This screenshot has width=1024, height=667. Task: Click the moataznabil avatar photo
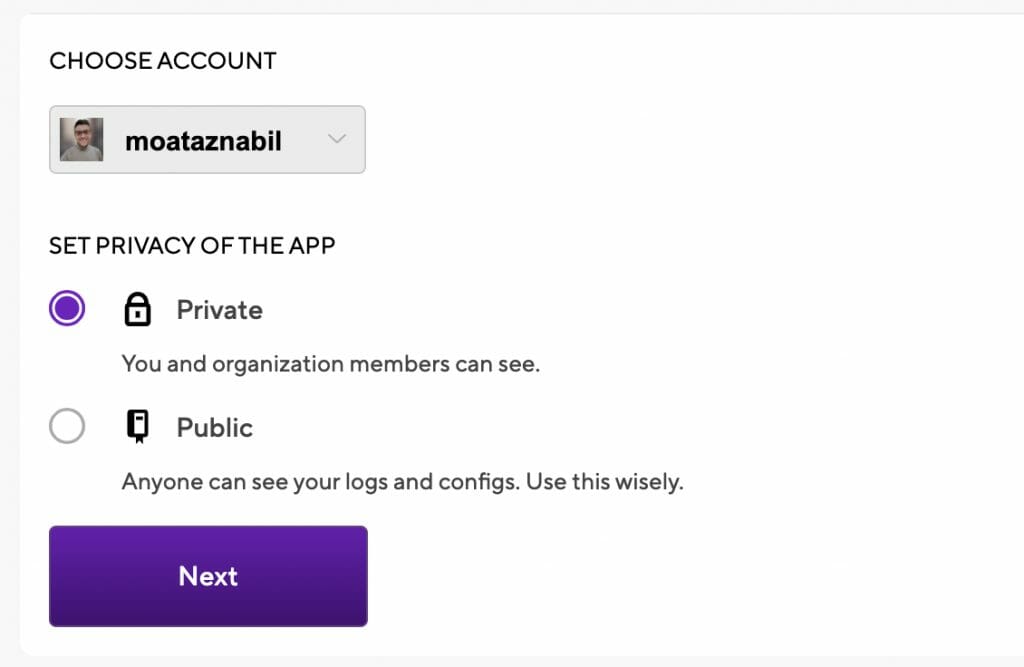[x=82, y=139]
